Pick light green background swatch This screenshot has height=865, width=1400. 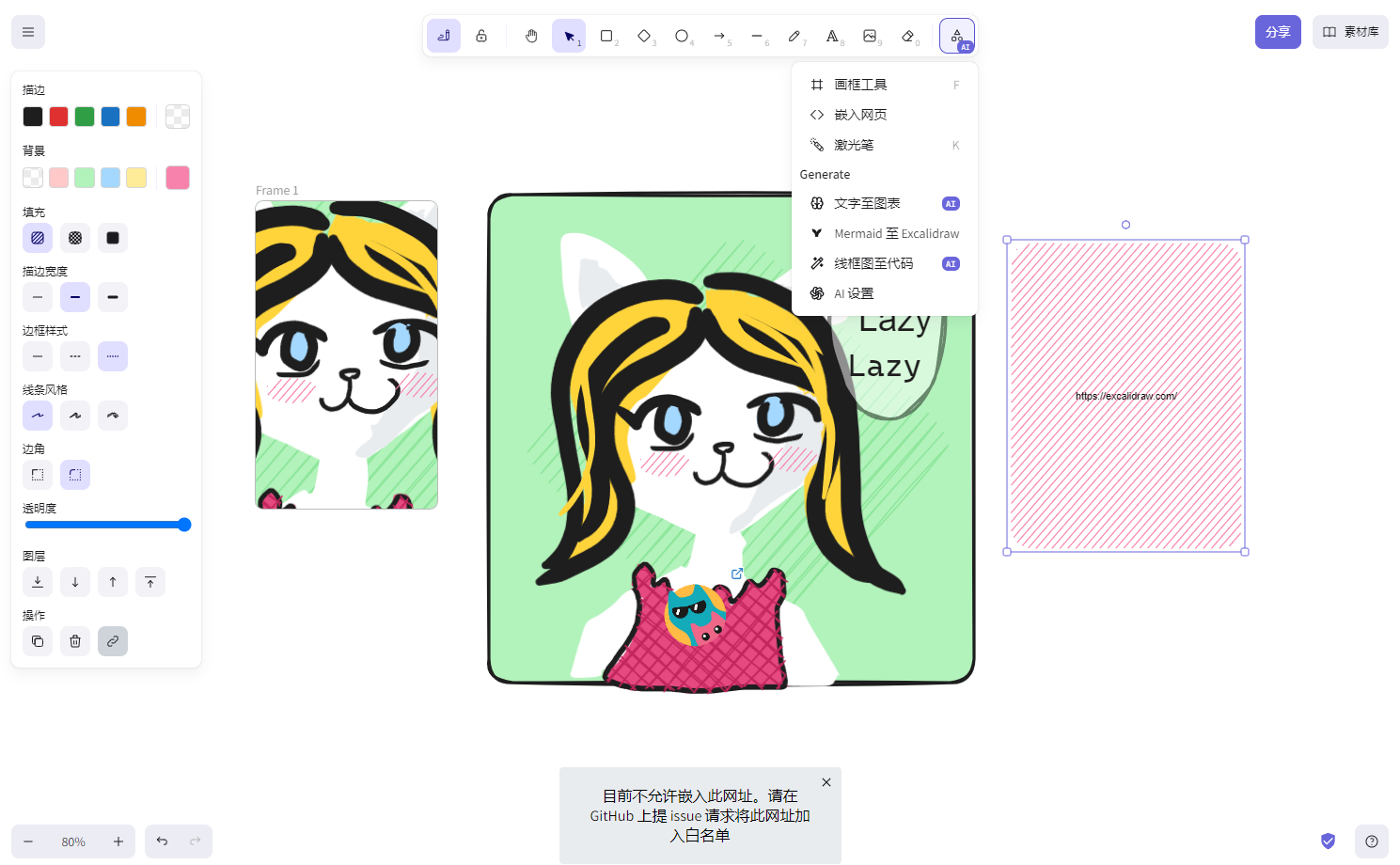coord(85,178)
